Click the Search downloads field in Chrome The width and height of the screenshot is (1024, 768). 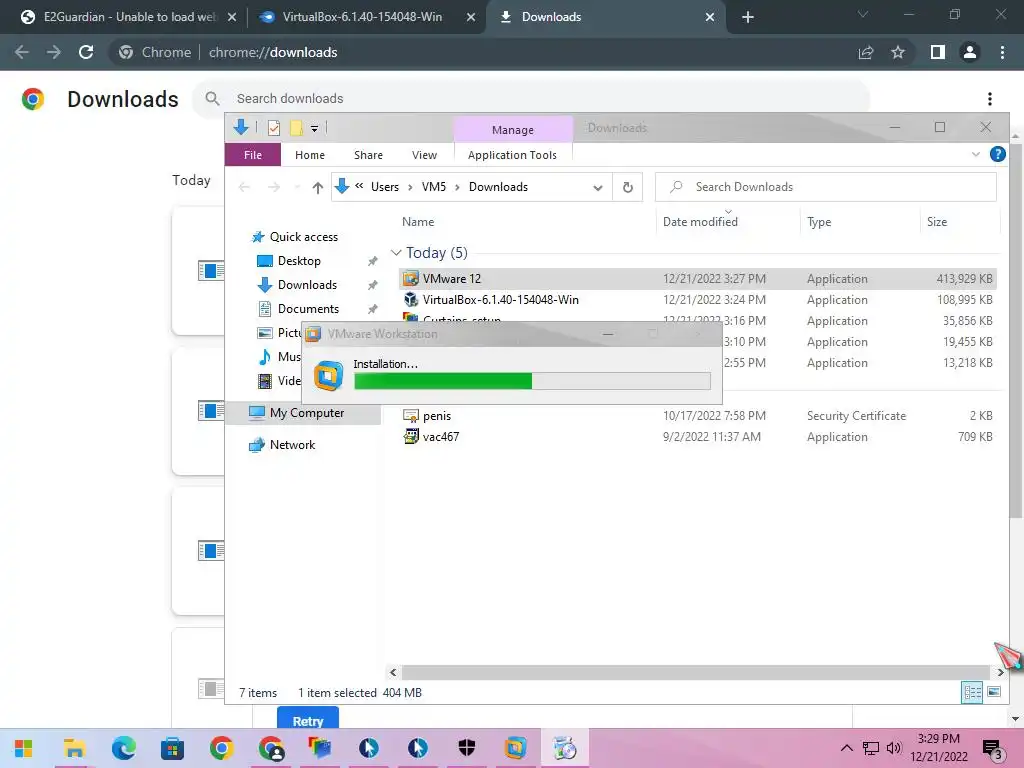tap(530, 99)
